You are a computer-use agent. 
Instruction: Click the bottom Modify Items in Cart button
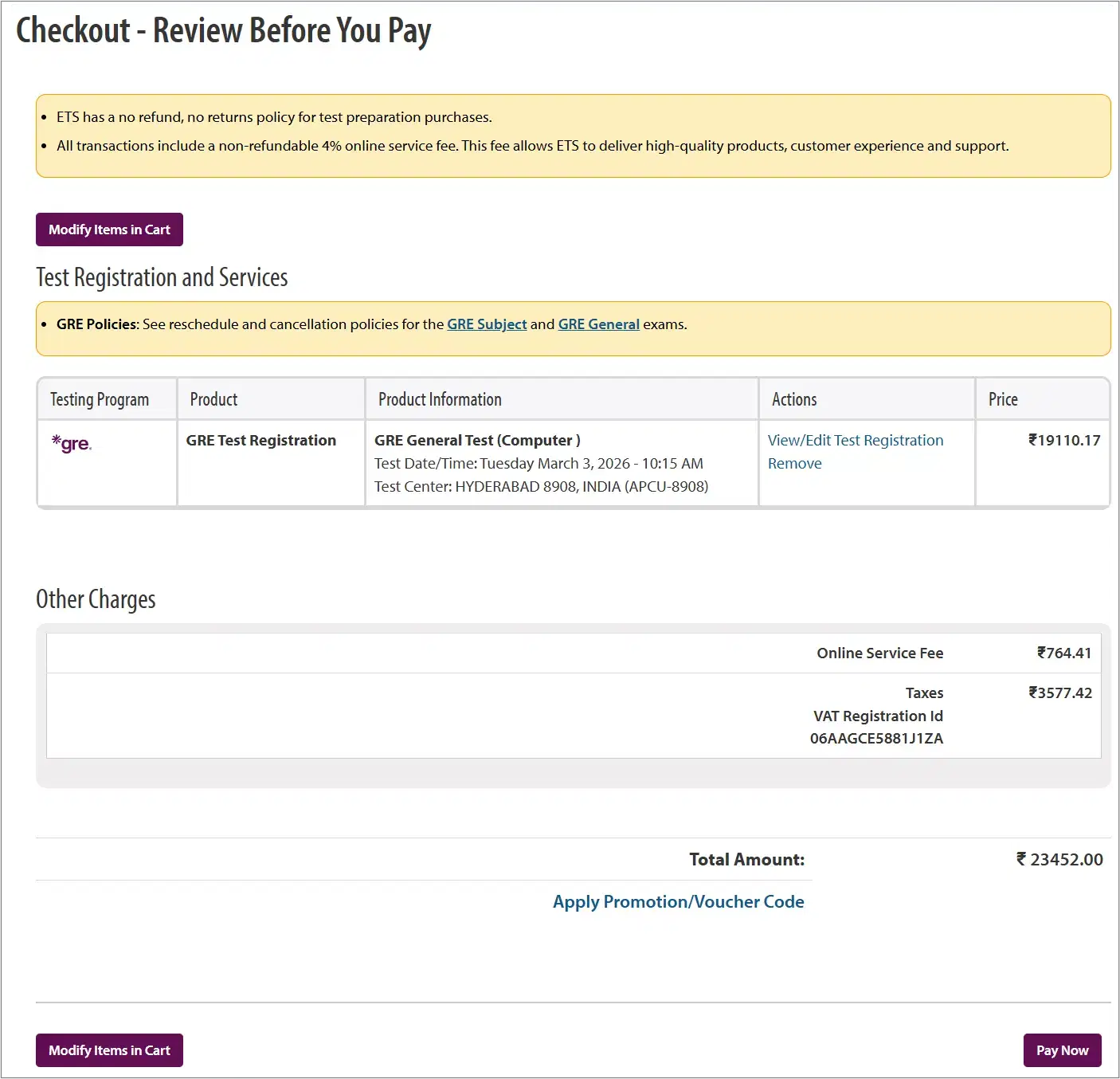pos(109,1050)
